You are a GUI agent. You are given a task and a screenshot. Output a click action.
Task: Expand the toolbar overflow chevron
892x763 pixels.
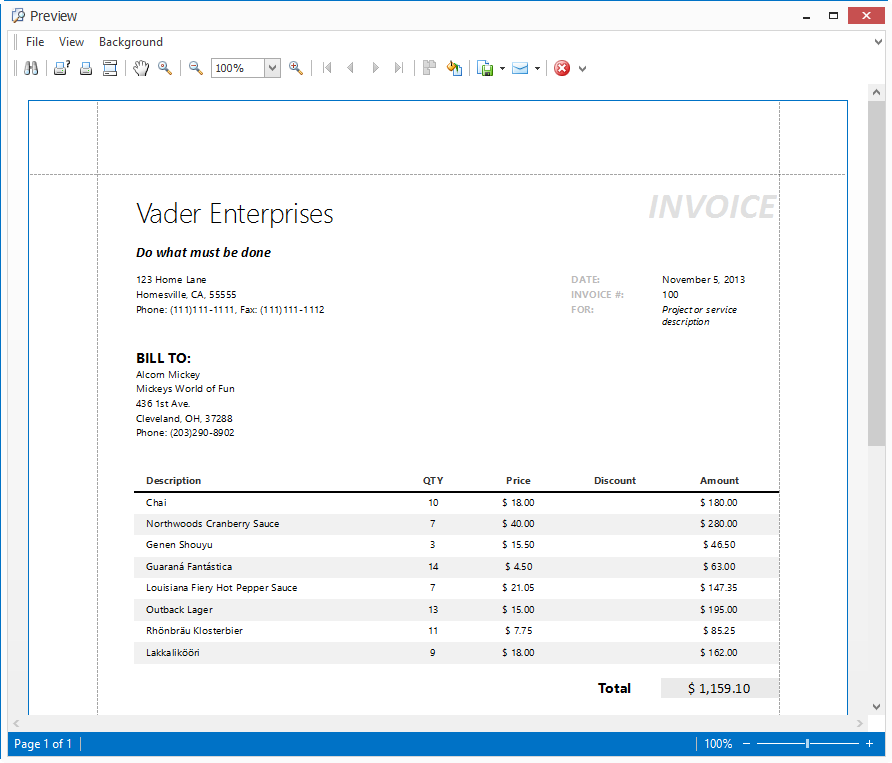pos(583,69)
